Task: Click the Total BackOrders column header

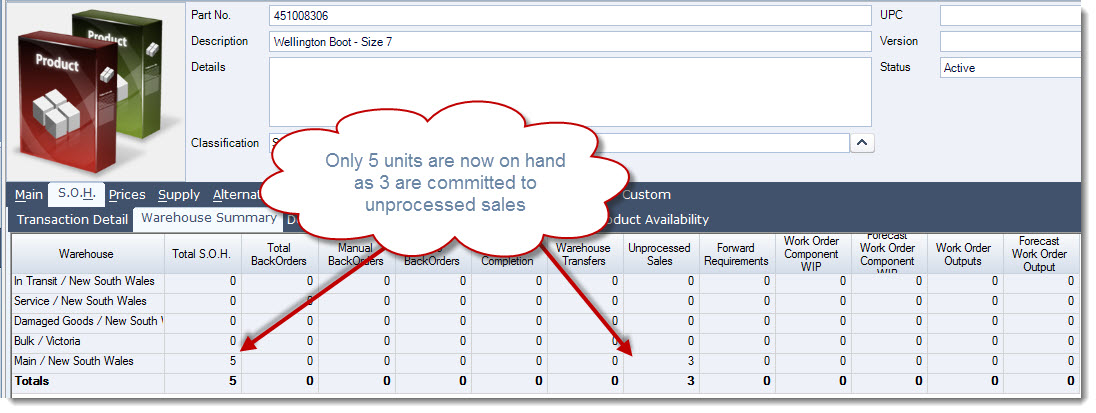Action: 279,254
